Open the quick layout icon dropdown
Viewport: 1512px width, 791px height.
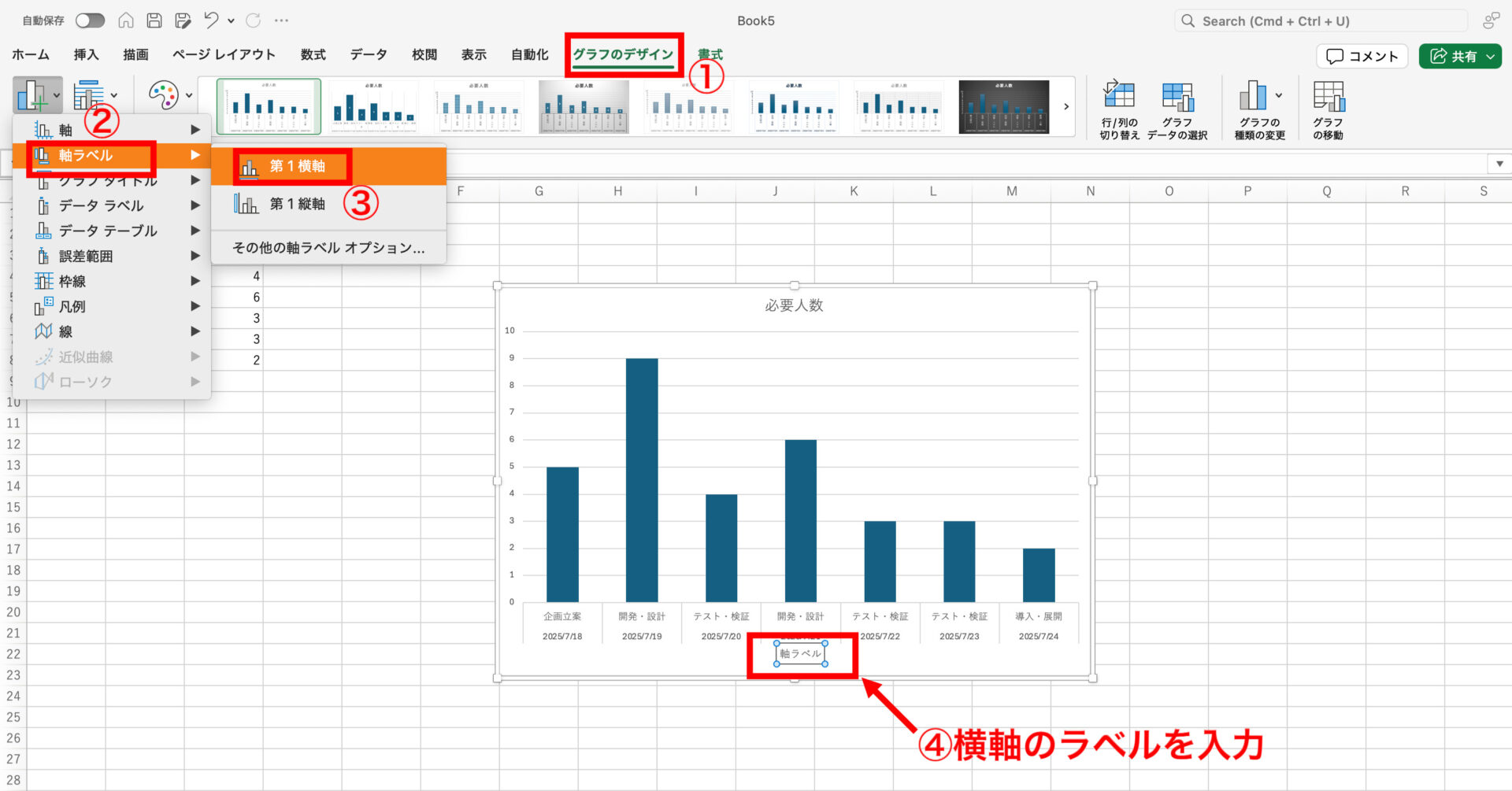94,95
